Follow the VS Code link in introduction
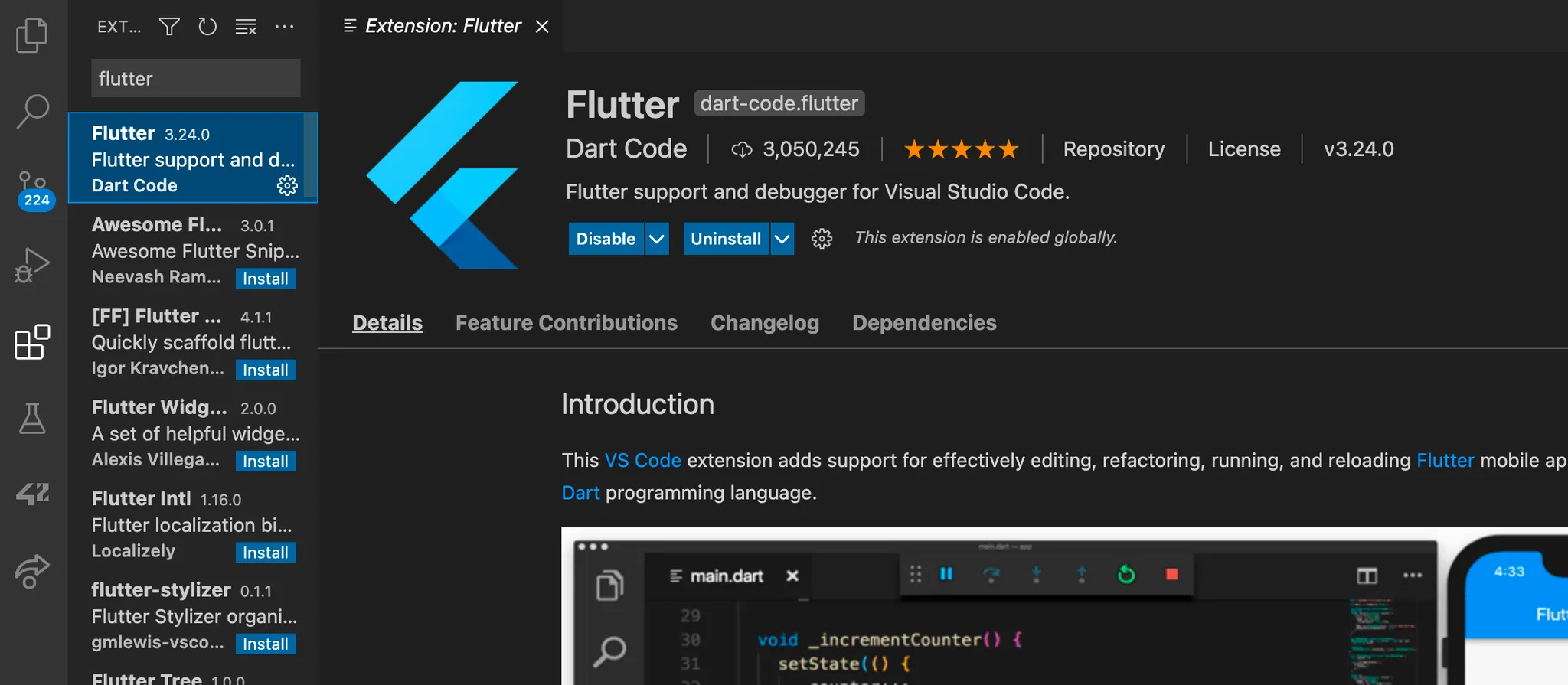The image size is (1568, 685). (643, 460)
